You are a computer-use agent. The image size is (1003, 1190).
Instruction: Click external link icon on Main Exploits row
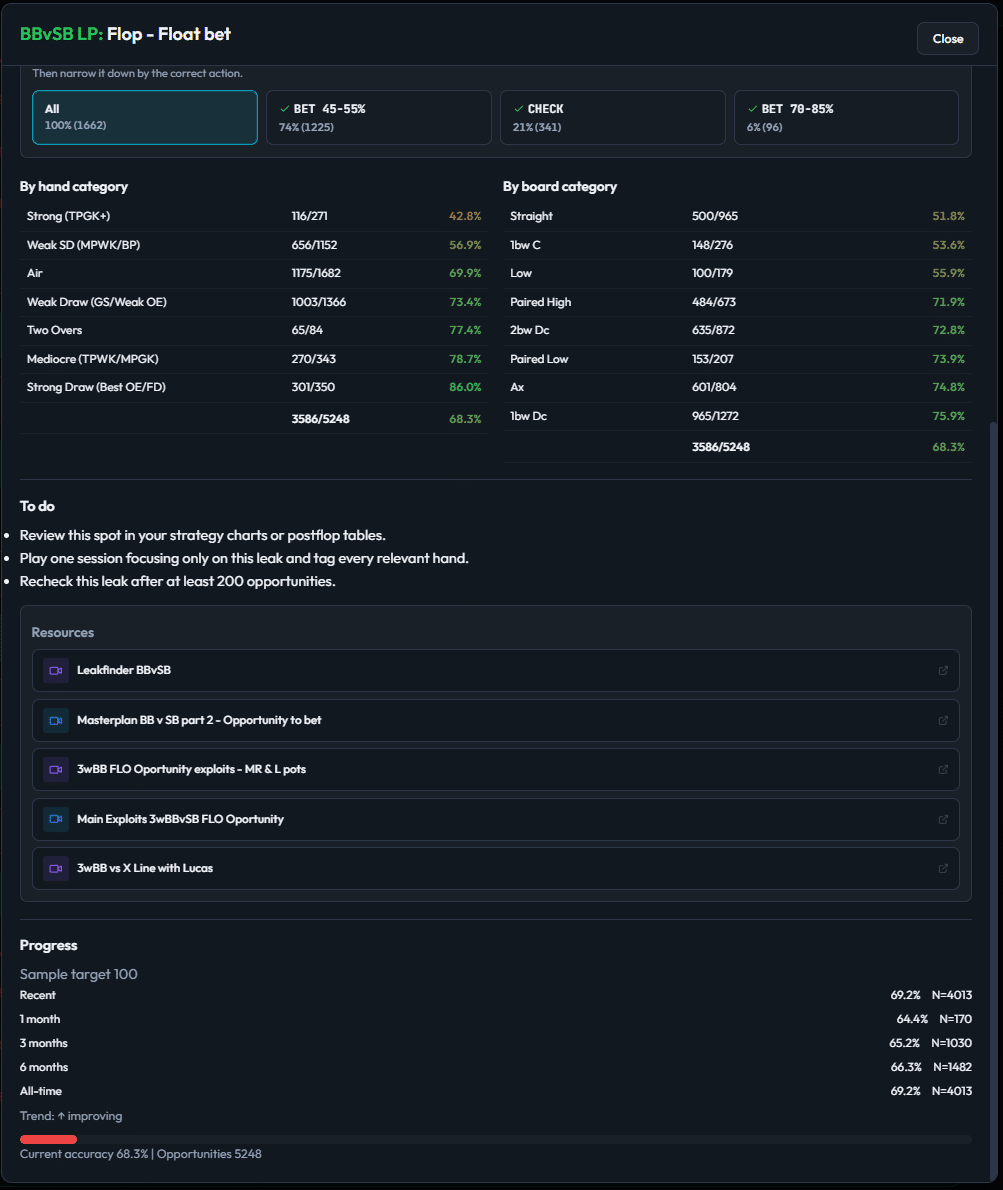(943, 819)
